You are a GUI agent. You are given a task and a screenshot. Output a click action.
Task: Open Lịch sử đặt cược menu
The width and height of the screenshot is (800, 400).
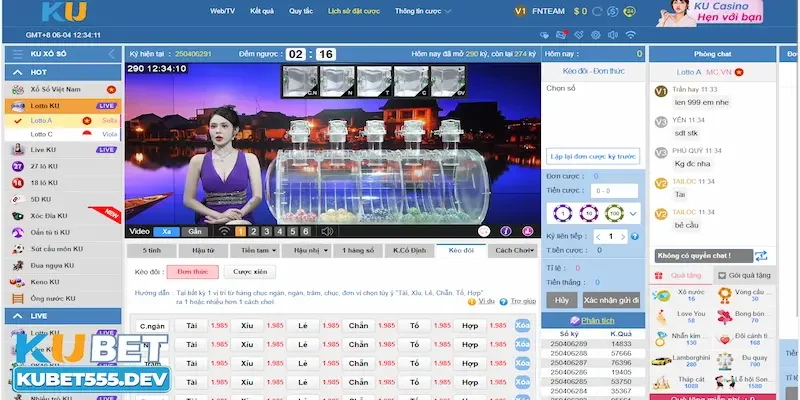pos(354,11)
